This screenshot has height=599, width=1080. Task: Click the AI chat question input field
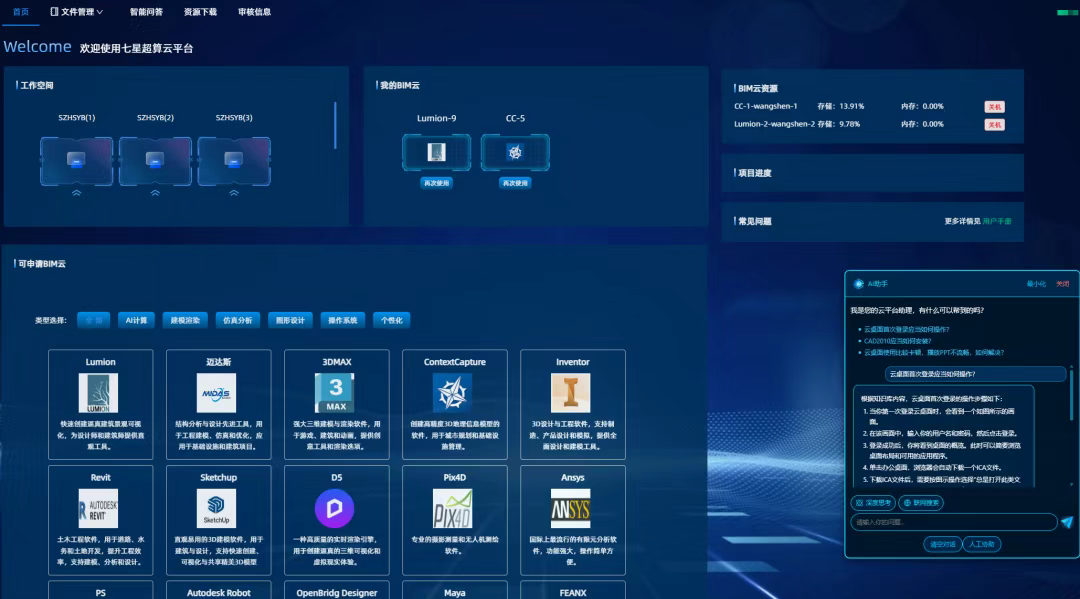pos(953,522)
